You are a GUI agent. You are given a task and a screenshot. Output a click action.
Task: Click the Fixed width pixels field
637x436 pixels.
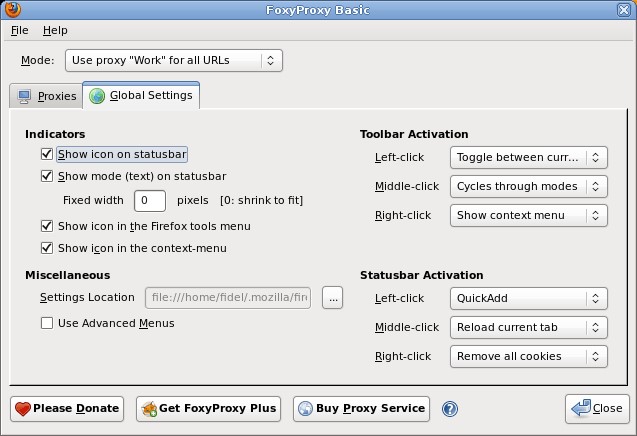150,201
